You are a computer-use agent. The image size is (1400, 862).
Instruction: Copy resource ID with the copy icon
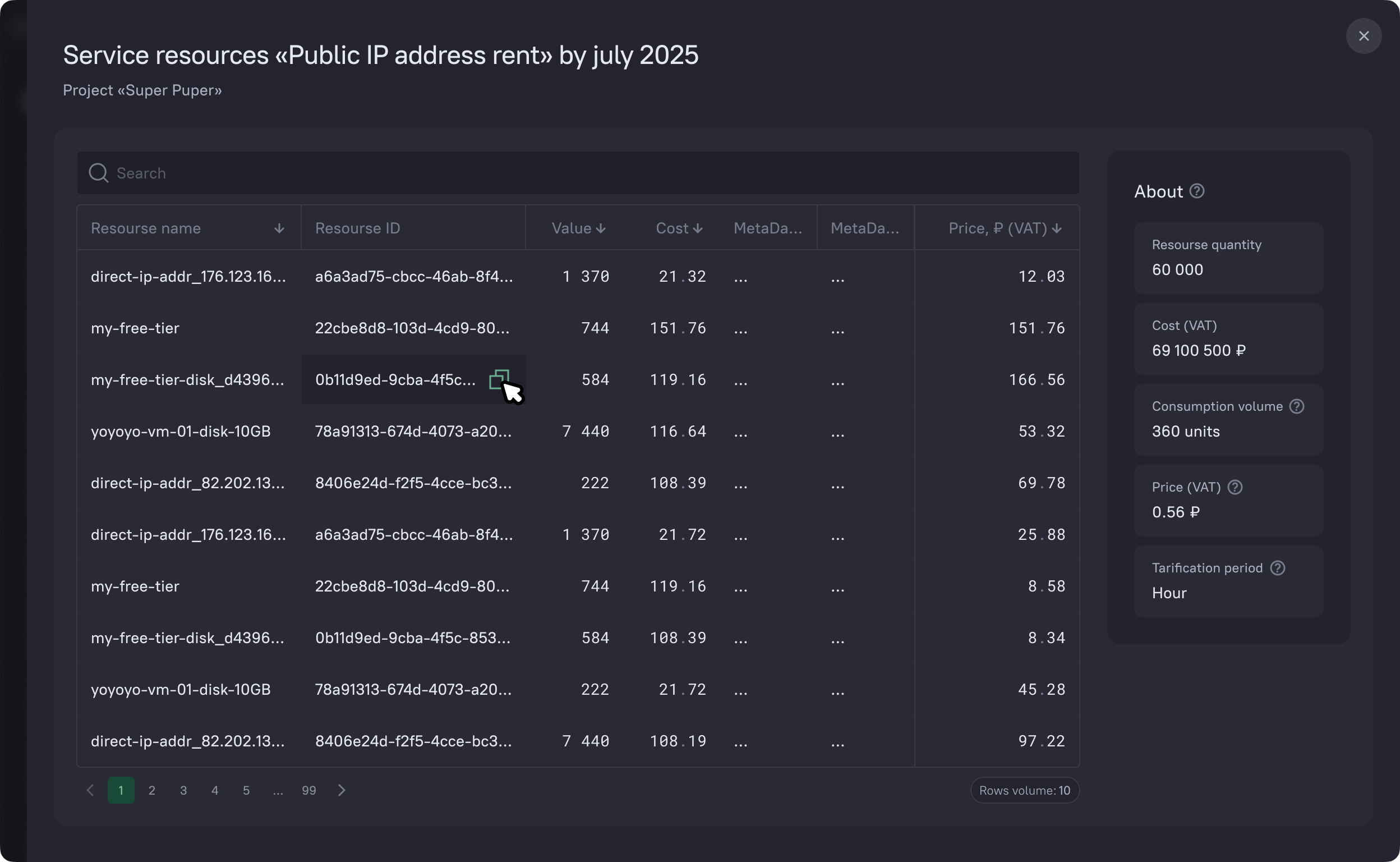(x=499, y=379)
